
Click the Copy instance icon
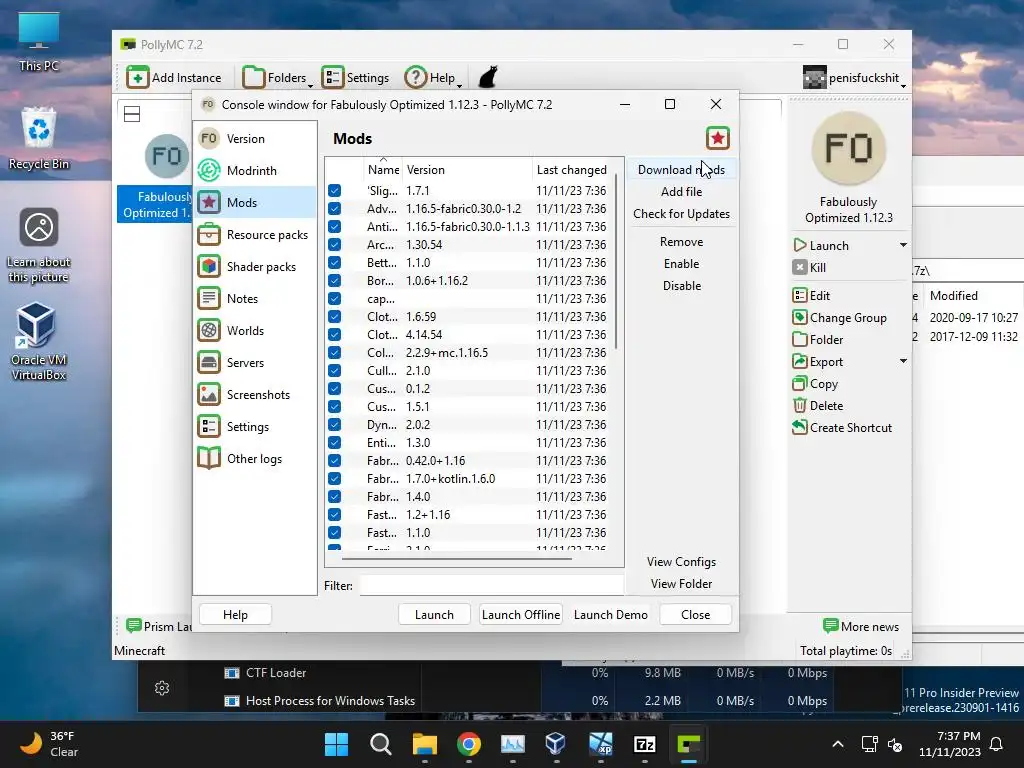click(x=799, y=383)
